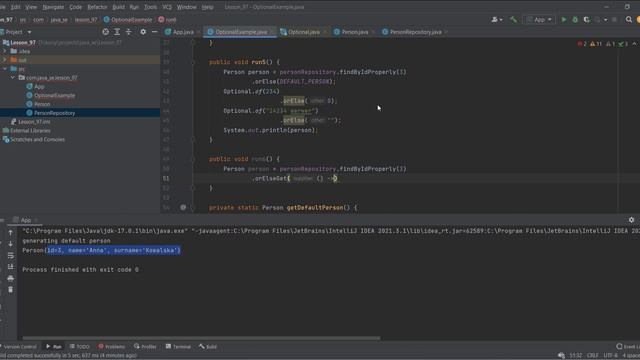This screenshot has width=640, height=360.
Task: Click the Build Project hammer icon
Action: click(x=513, y=20)
